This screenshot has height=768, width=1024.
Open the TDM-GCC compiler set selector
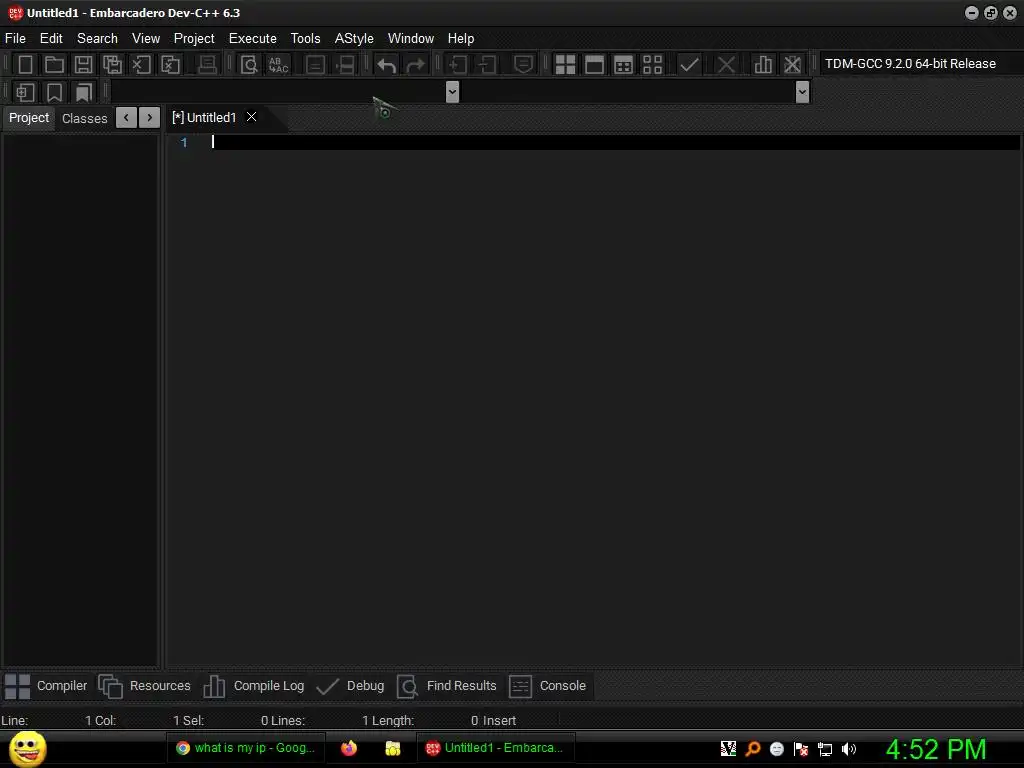click(919, 64)
